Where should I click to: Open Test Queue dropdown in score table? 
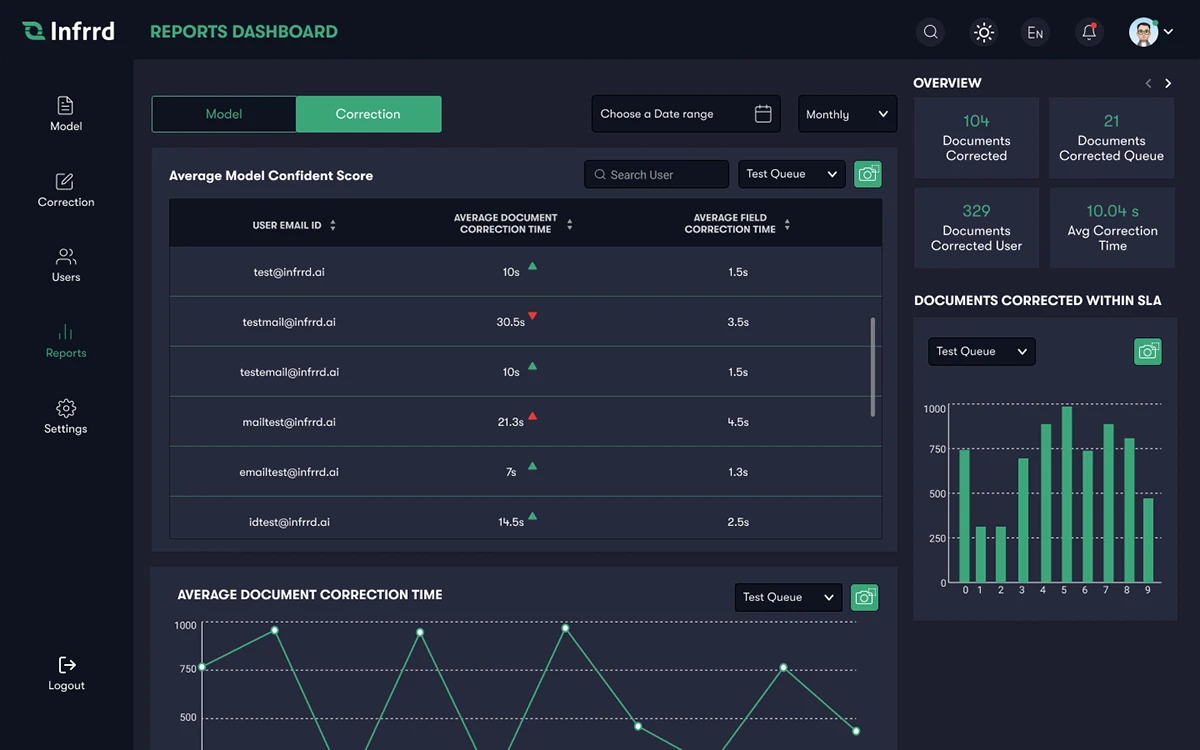792,174
